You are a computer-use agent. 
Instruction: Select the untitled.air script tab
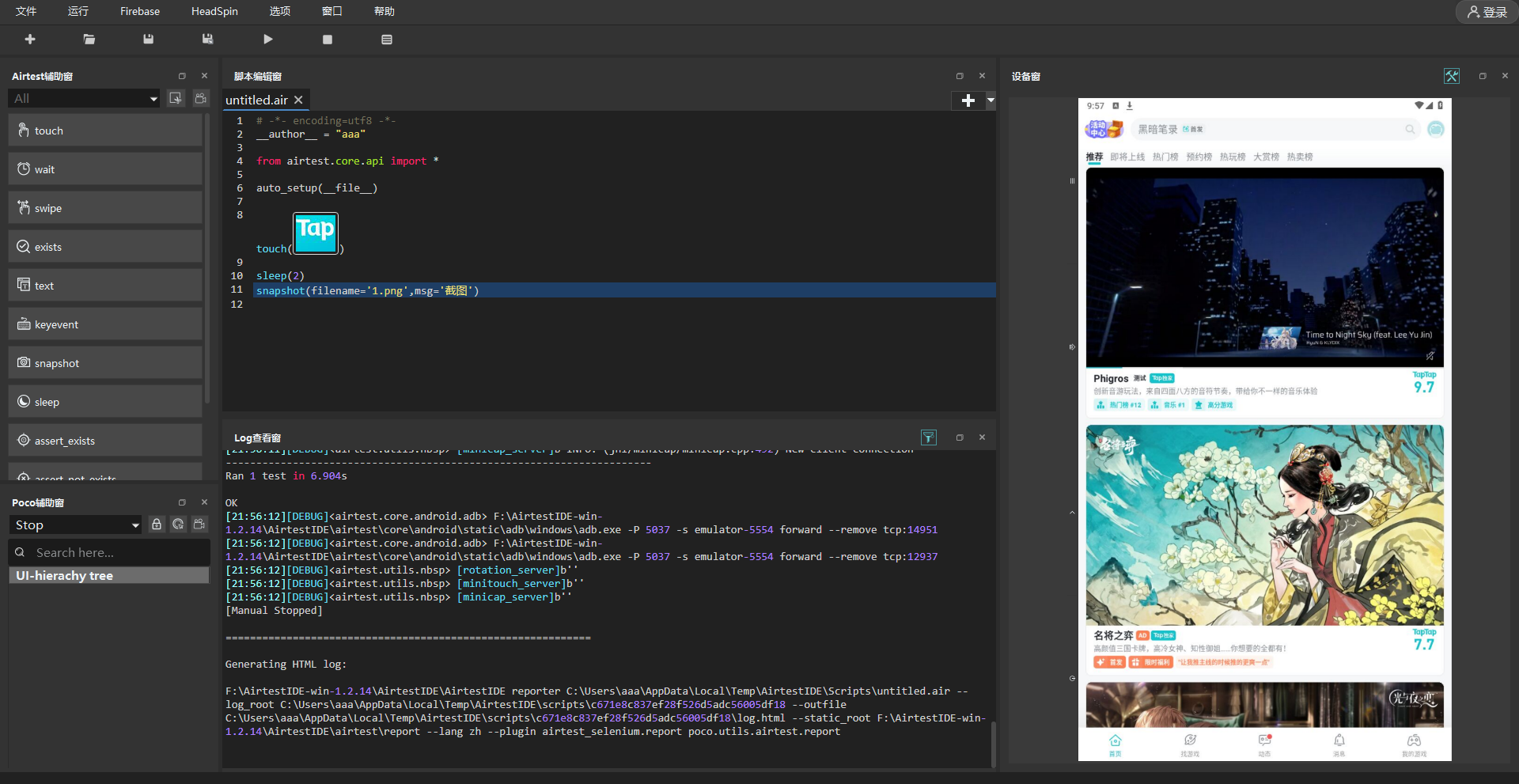click(x=256, y=100)
